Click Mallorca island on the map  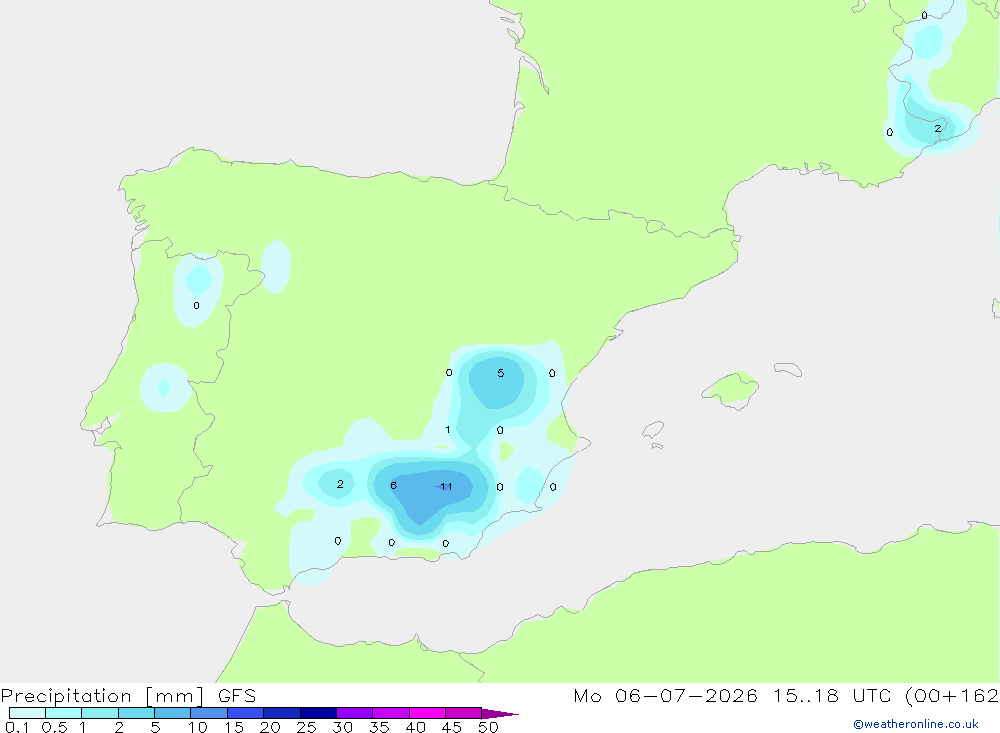(x=732, y=389)
